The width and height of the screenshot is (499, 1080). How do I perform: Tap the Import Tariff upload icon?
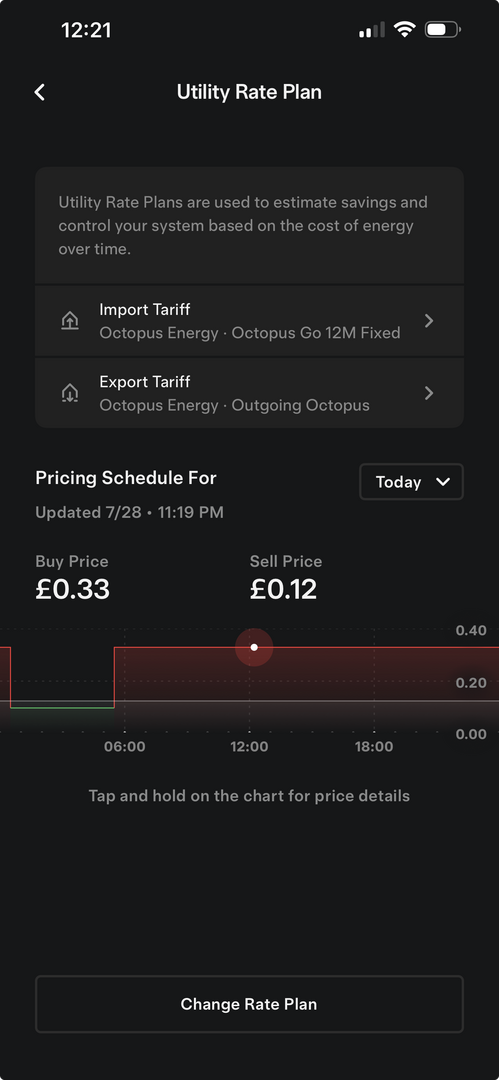coord(70,321)
